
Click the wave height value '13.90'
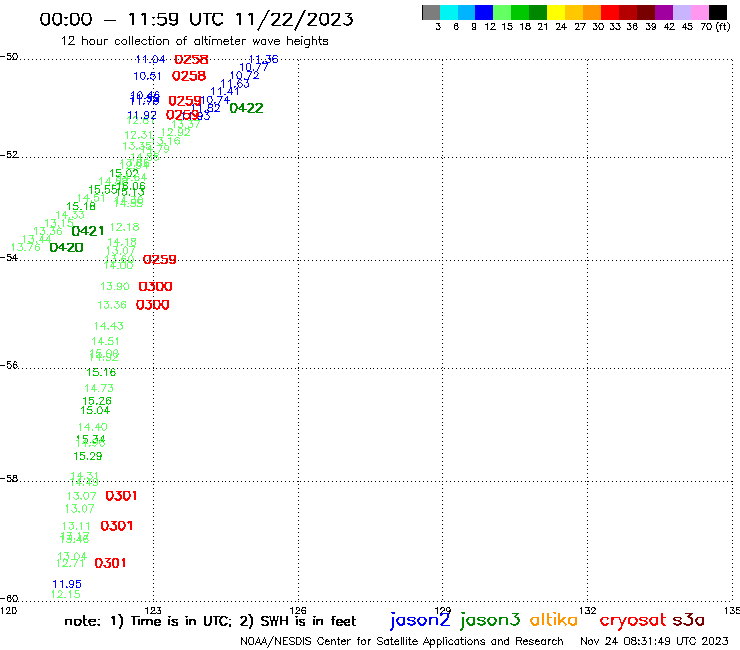click(x=115, y=286)
